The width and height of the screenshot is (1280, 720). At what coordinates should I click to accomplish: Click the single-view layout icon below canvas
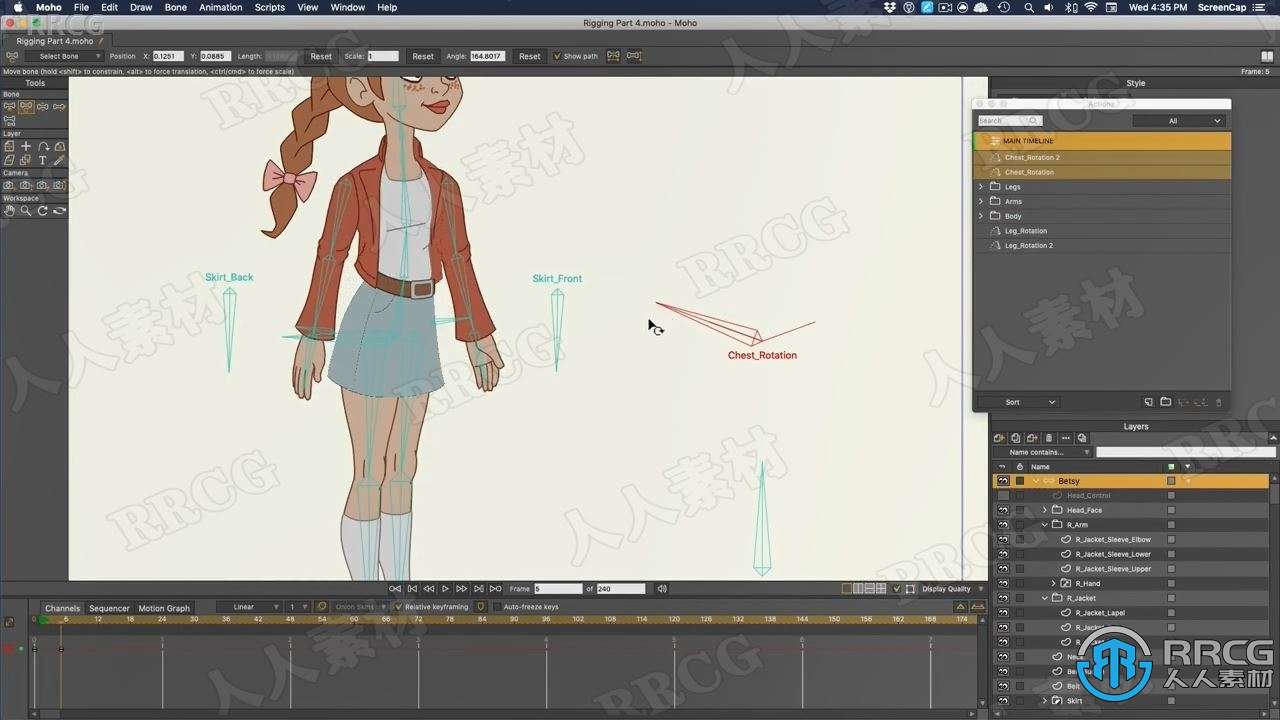coord(847,589)
